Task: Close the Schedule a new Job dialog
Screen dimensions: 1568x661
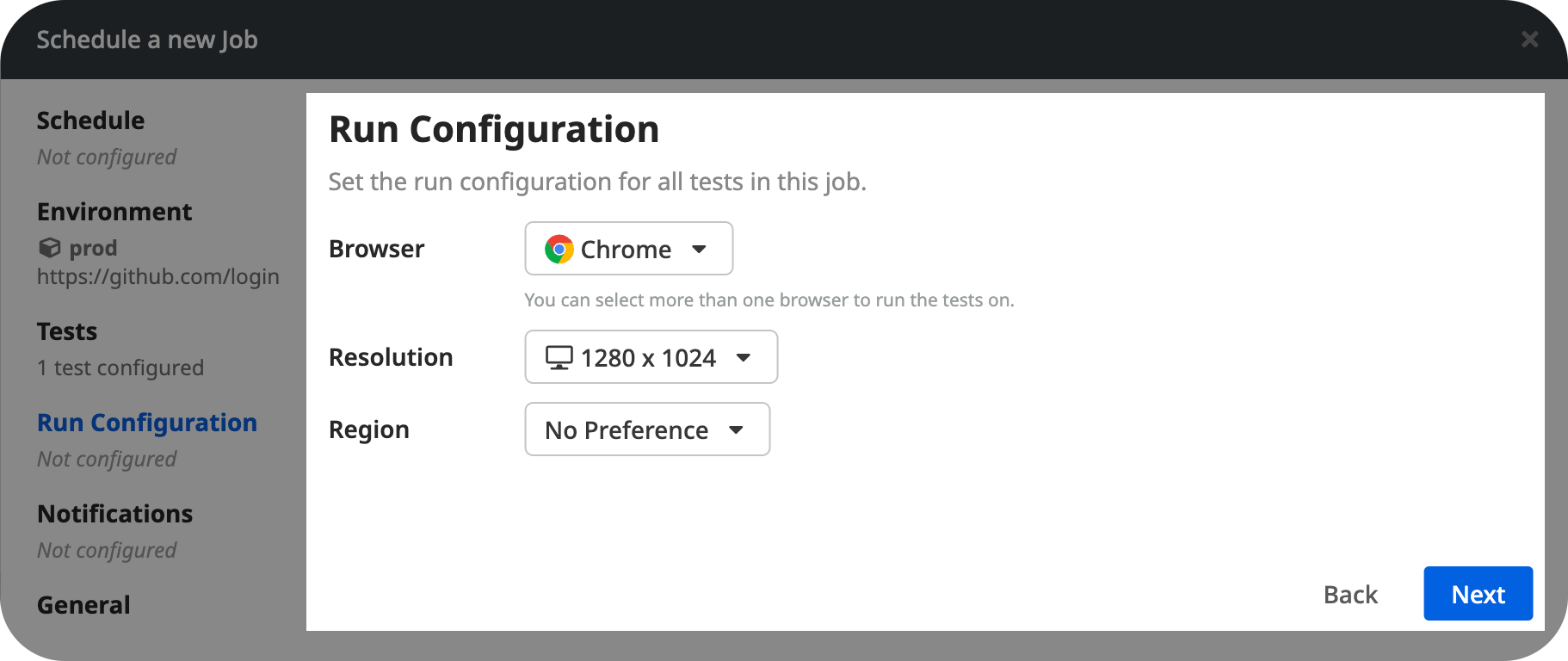Action: 1529,39
